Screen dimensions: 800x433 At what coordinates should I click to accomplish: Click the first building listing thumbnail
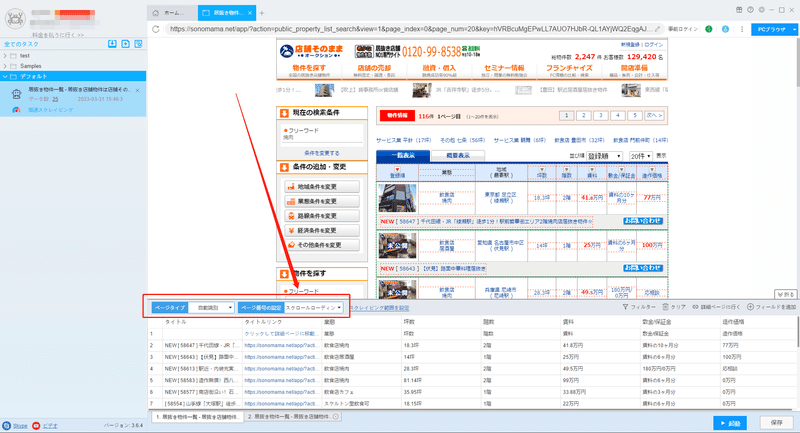point(397,198)
